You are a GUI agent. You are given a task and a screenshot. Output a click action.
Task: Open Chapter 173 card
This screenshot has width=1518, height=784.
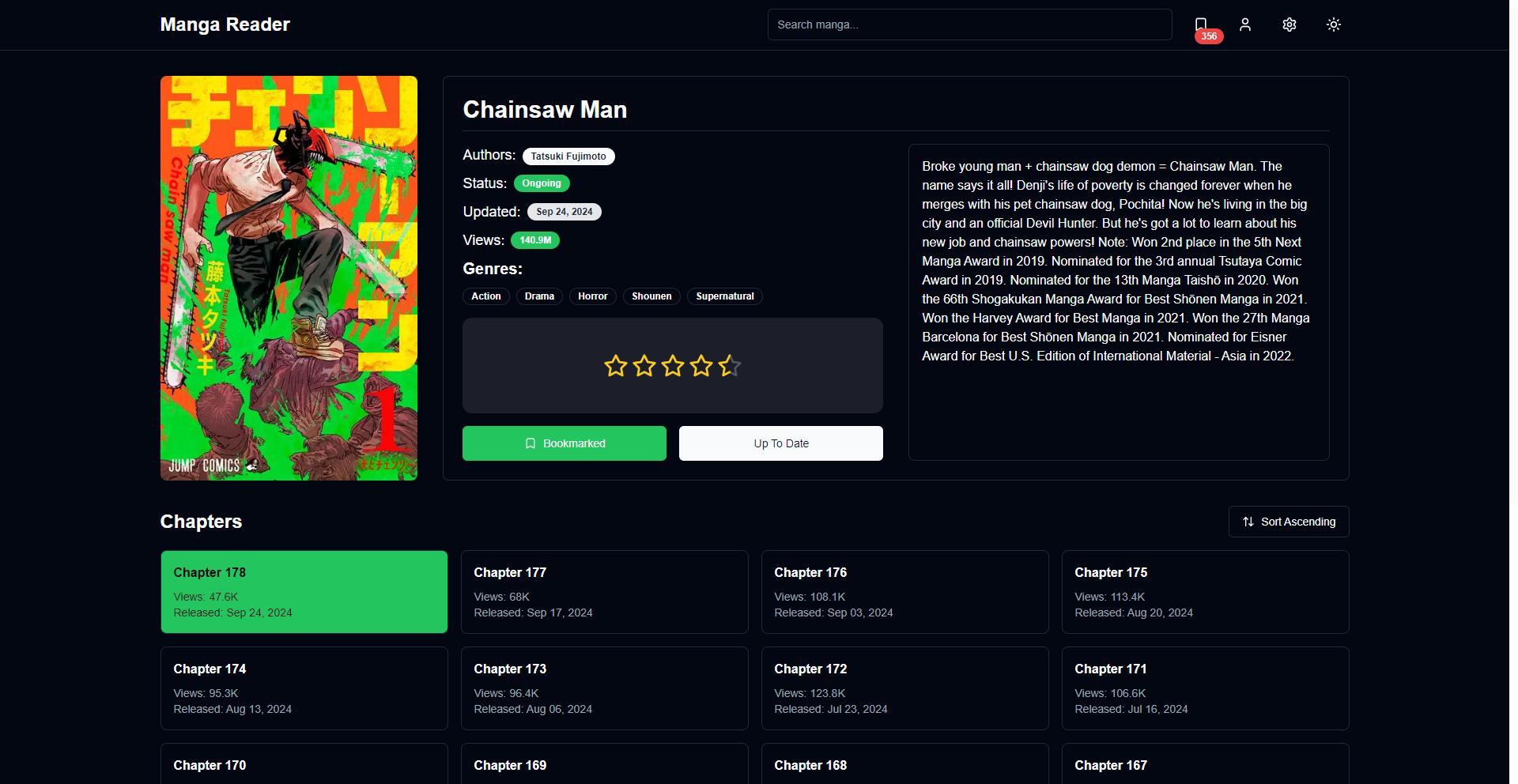click(x=605, y=688)
